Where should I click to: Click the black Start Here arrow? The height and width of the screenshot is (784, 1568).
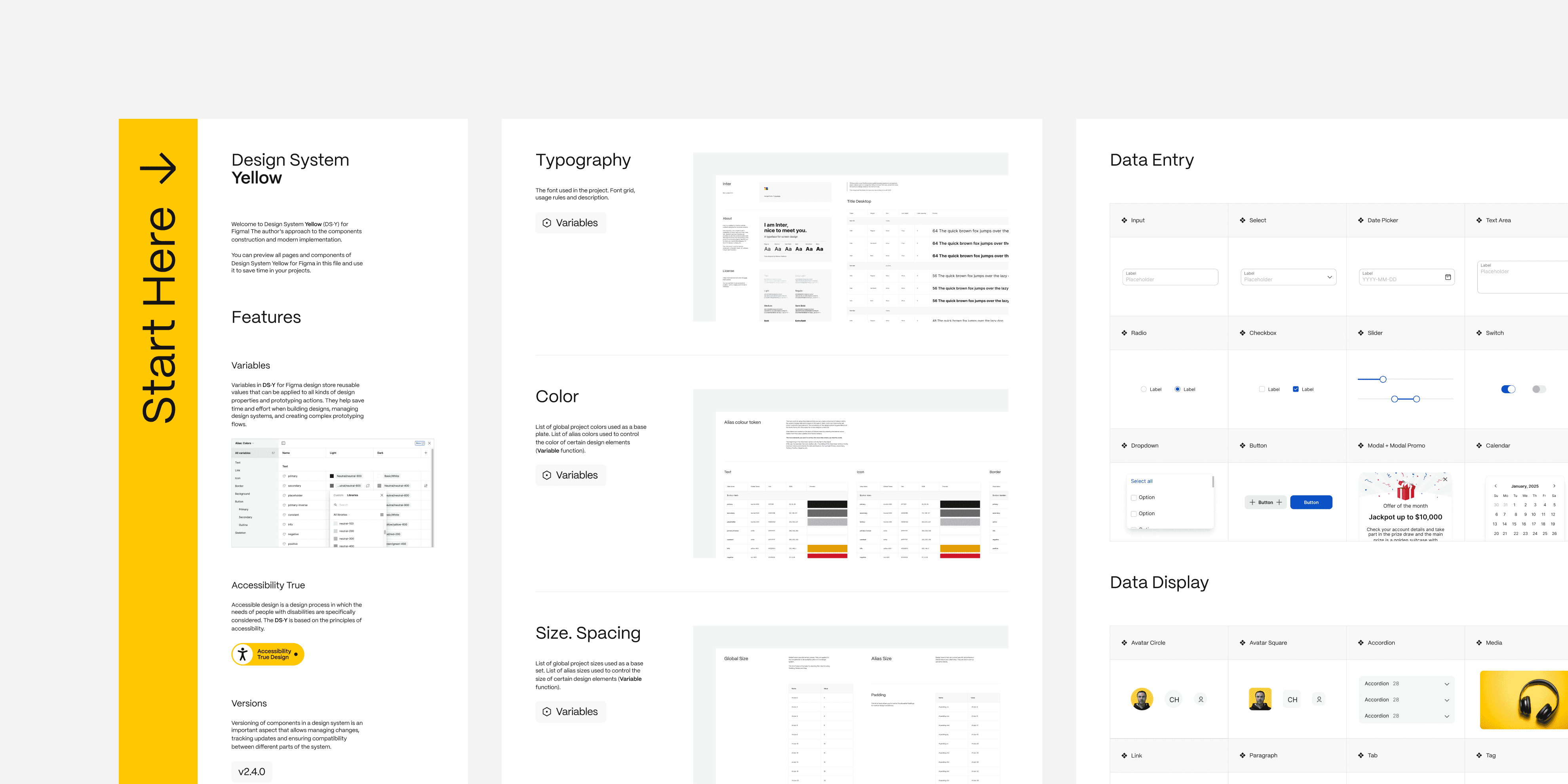(x=158, y=168)
